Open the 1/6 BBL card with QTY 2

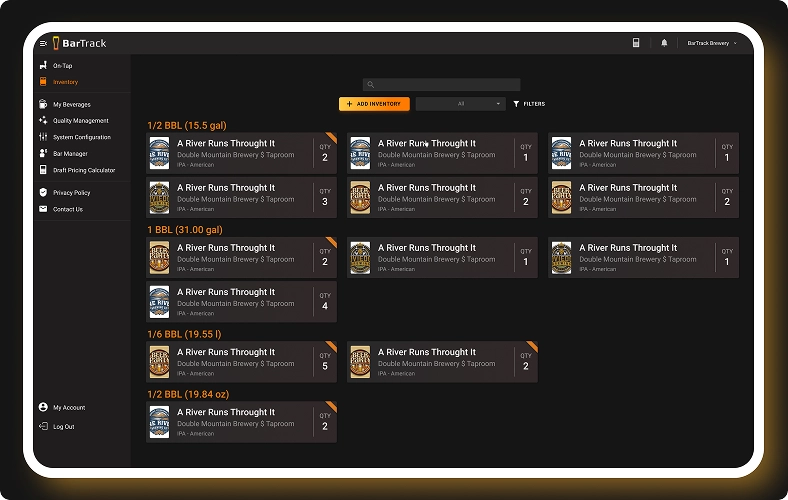(x=442, y=362)
